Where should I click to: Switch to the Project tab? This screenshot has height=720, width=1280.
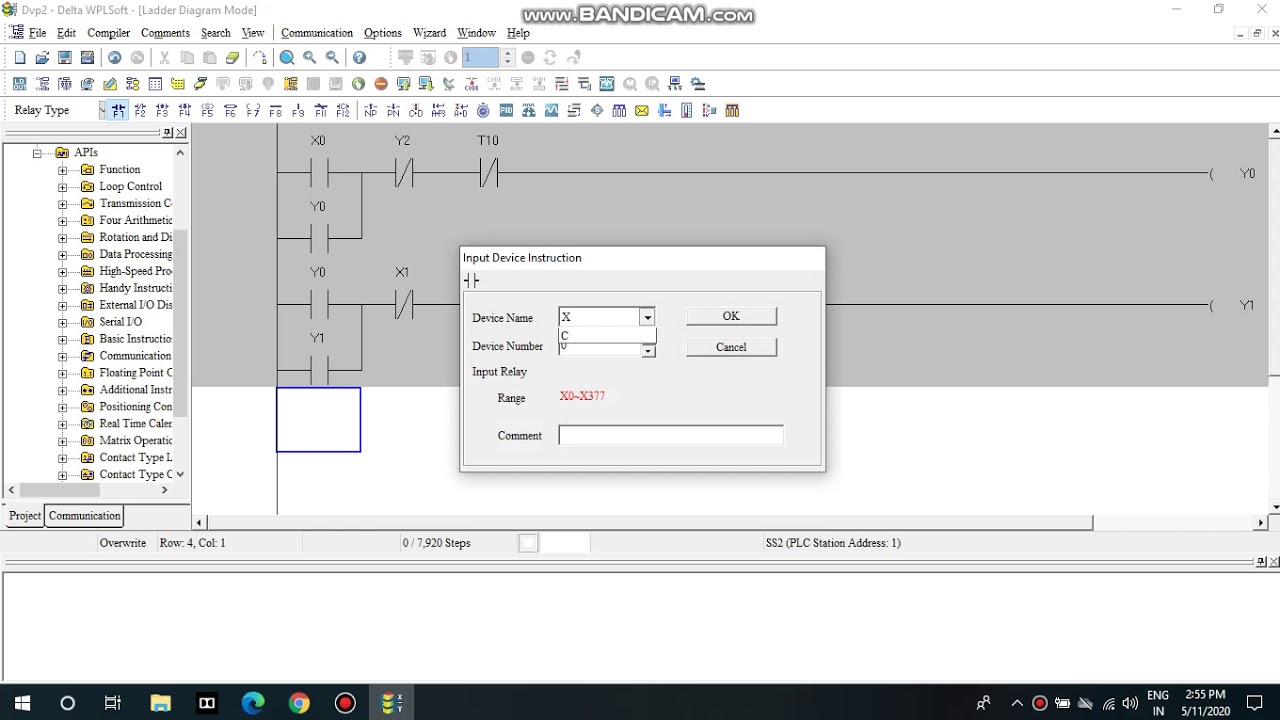point(25,516)
